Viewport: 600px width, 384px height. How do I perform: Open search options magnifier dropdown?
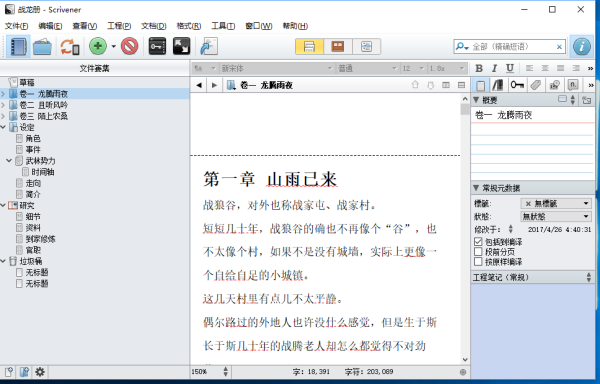tap(462, 47)
